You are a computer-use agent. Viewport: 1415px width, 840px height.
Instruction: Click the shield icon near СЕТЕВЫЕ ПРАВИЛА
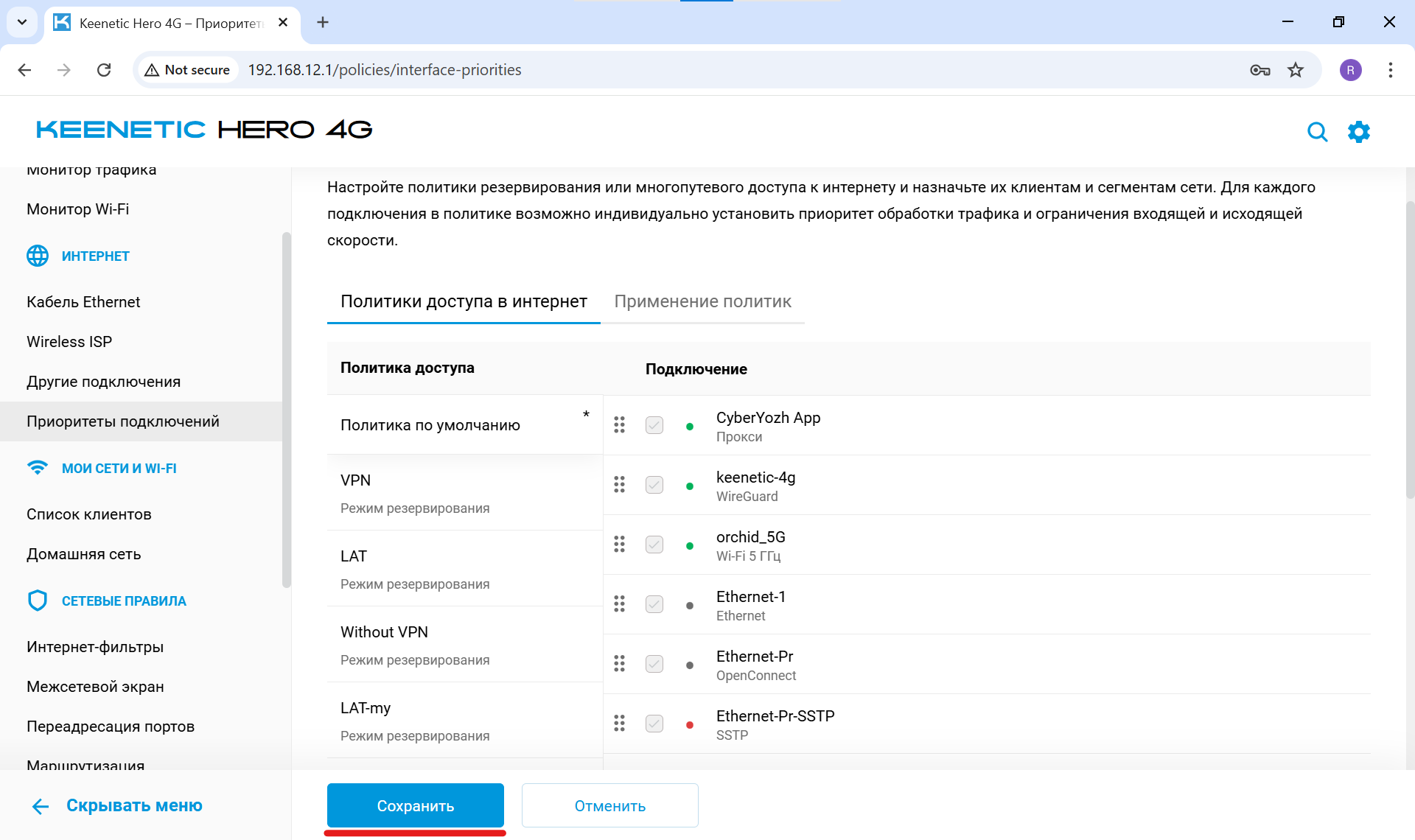point(38,600)
